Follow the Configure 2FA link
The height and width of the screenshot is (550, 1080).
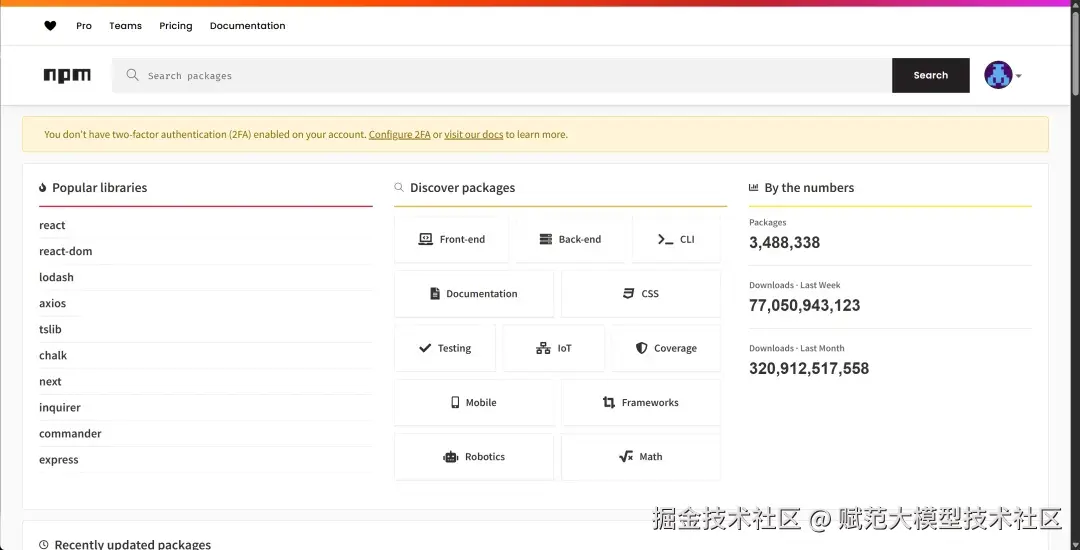point(399,134)
